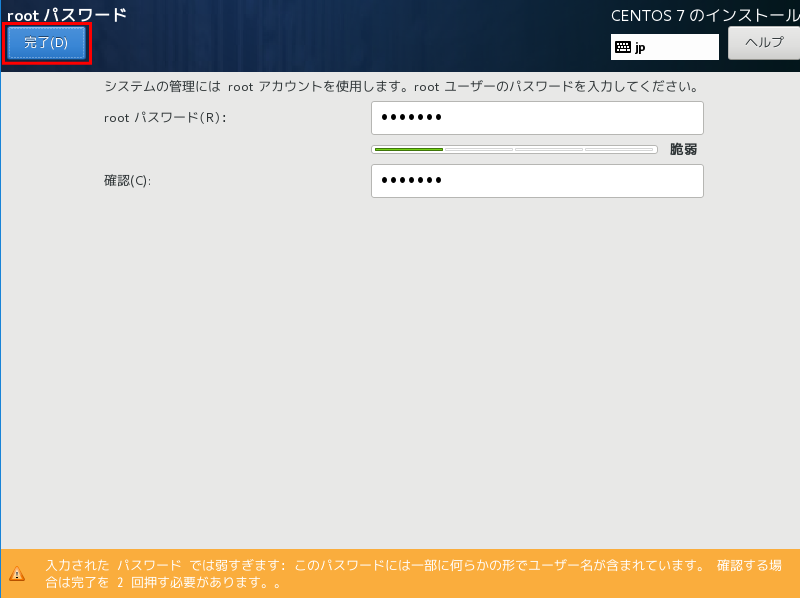
Task: Click the keyboard icon beside jp
Action: point(622,47)
